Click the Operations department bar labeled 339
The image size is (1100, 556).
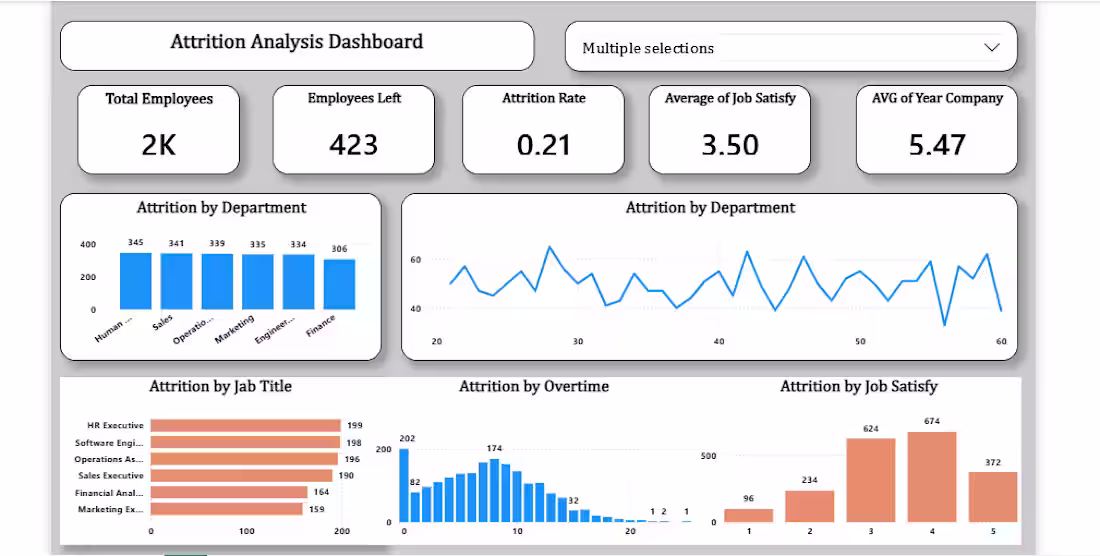point(217,281)
